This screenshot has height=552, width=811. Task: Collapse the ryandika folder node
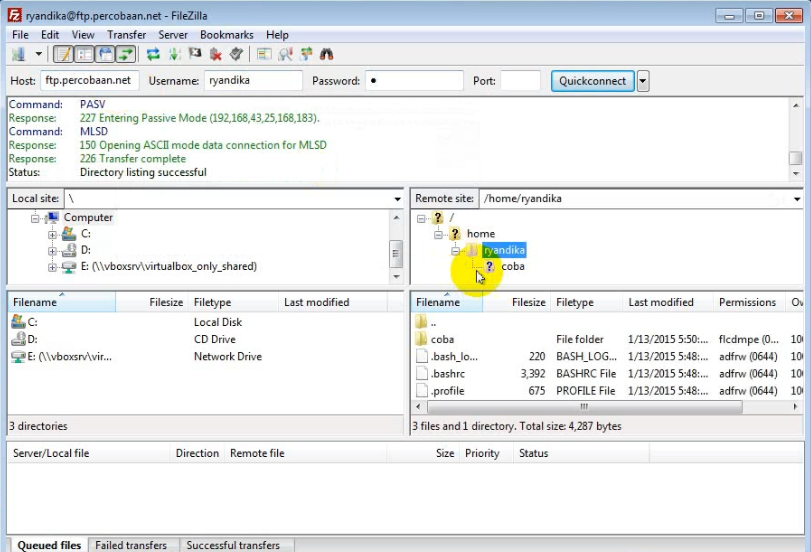pos(455,251)
